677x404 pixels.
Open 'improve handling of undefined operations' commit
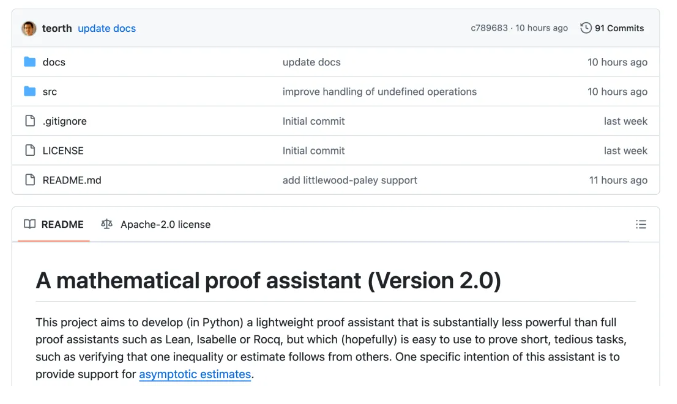380,92
